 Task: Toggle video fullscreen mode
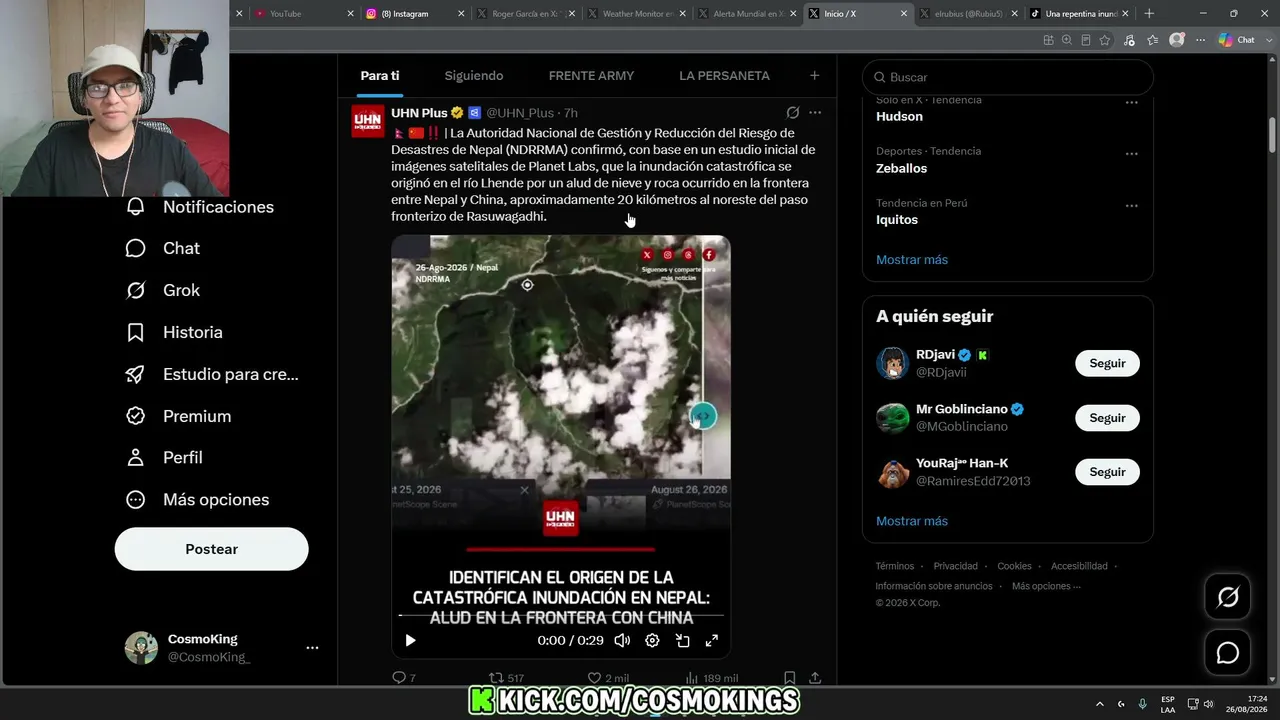(712, 641)
